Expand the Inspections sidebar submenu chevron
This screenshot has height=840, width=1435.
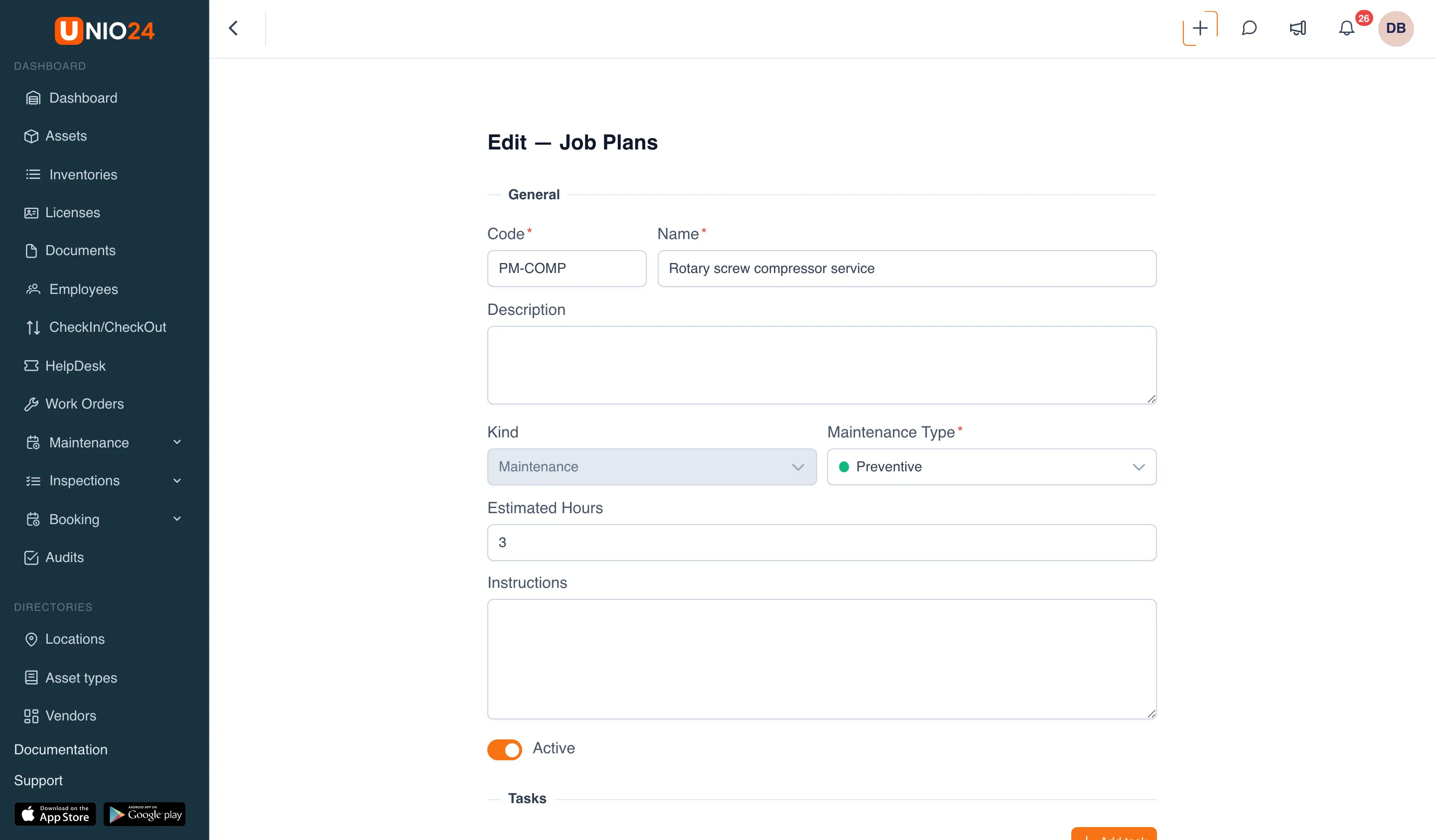coord(177,481)
